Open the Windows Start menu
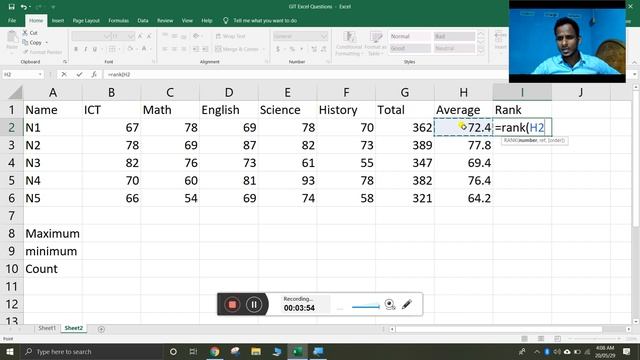This screenshot has height=360, width=640. [9, 351]
